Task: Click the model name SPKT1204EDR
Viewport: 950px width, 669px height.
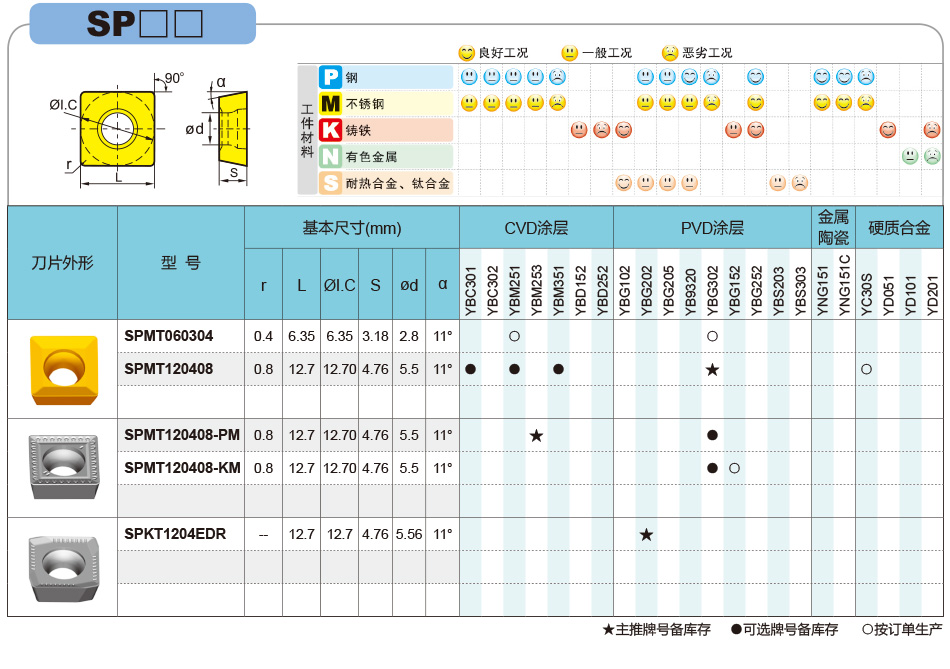Action: click(175, 534)
